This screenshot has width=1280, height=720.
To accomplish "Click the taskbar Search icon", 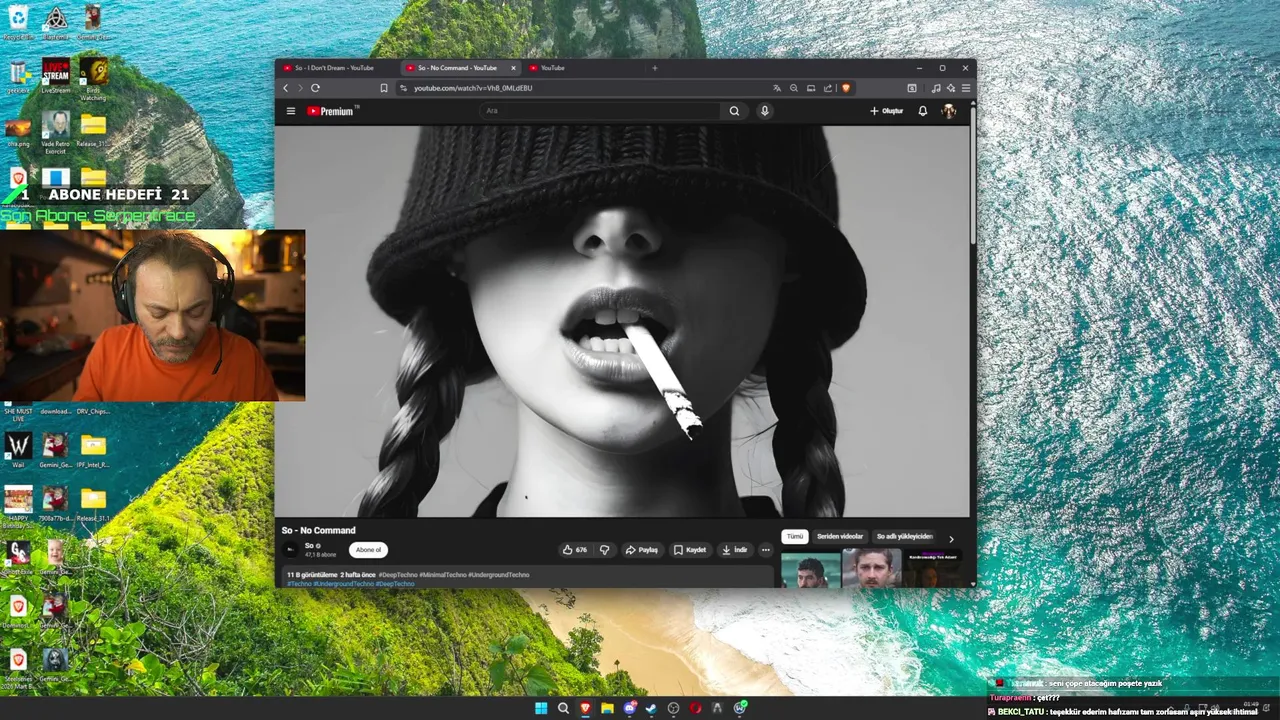I will tap(563, 708).
